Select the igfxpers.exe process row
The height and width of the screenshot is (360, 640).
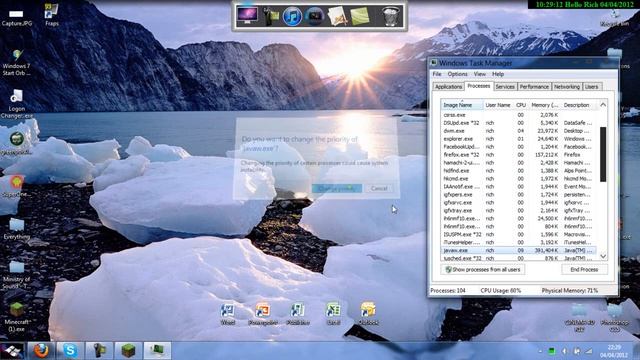coord(518,194)
